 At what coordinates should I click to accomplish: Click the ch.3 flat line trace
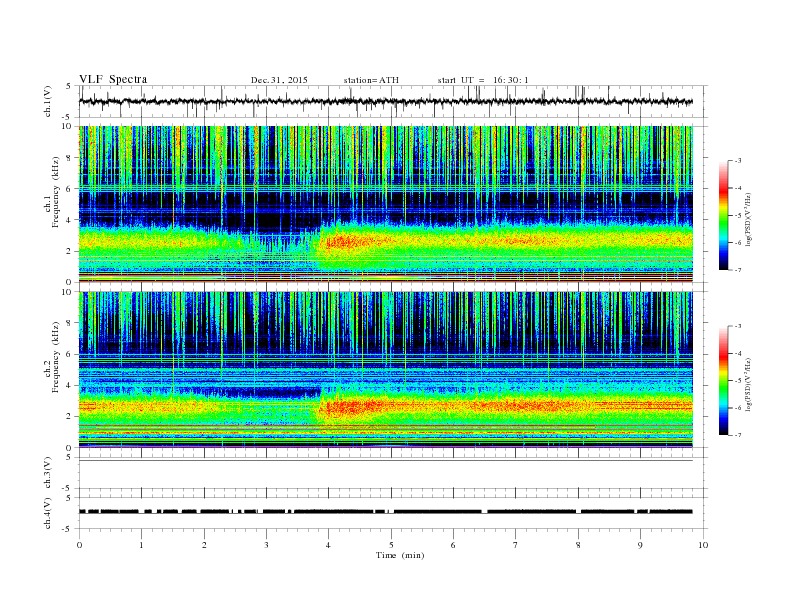[386, 461]
